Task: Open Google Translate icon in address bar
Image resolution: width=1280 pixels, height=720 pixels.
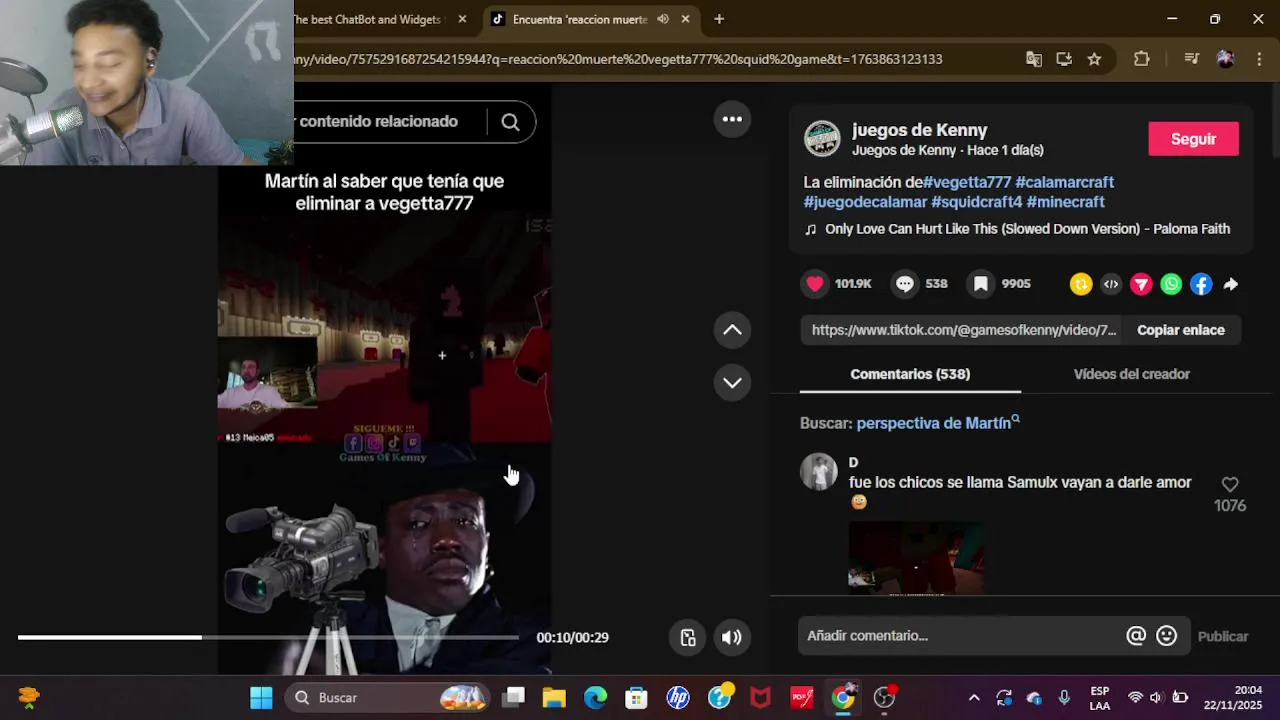Action: click(1034, 59)
